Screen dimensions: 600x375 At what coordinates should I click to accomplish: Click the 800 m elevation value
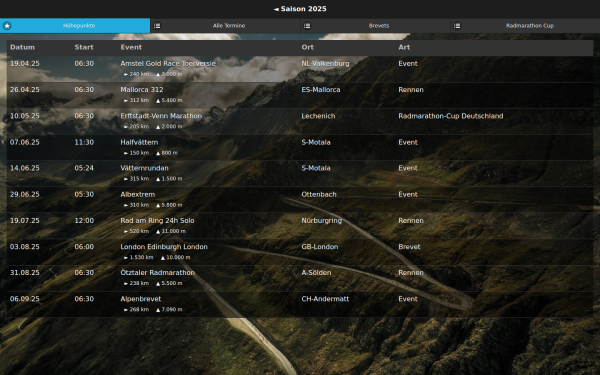169,153
